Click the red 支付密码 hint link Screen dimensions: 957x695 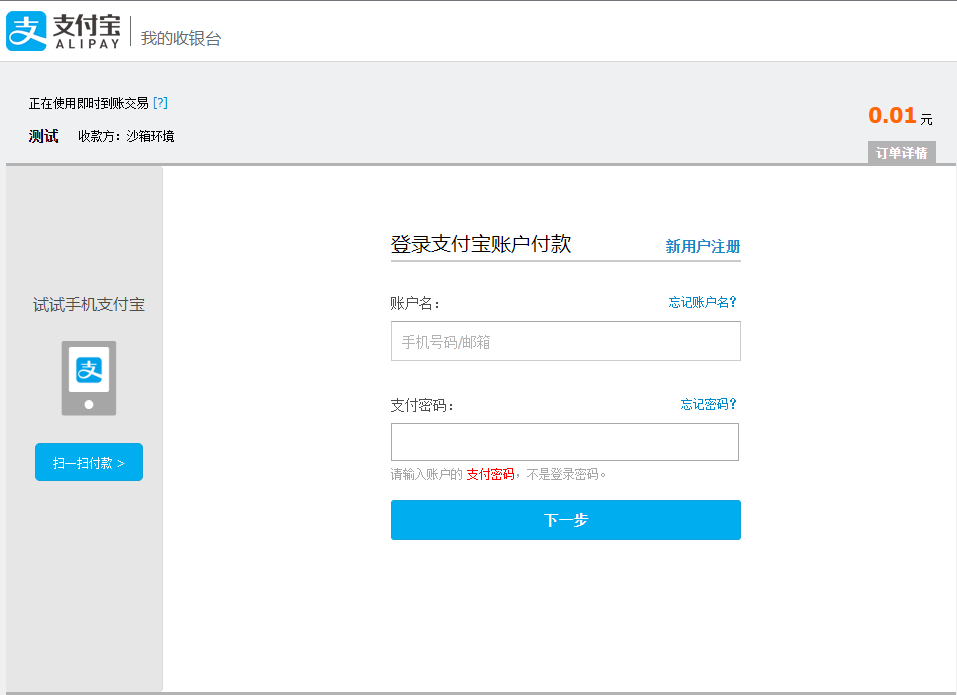(x=491, y=473)
